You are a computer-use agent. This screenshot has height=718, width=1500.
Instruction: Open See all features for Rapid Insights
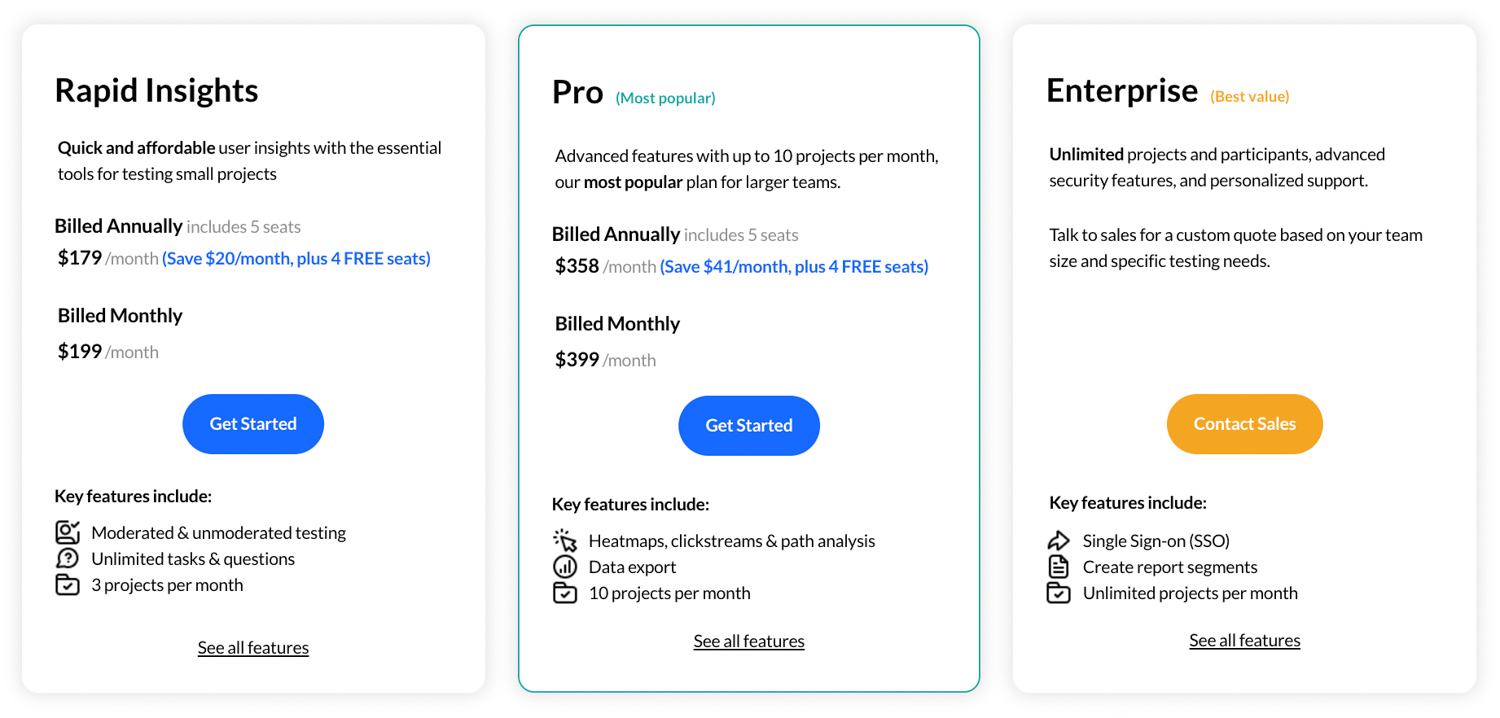253,647
